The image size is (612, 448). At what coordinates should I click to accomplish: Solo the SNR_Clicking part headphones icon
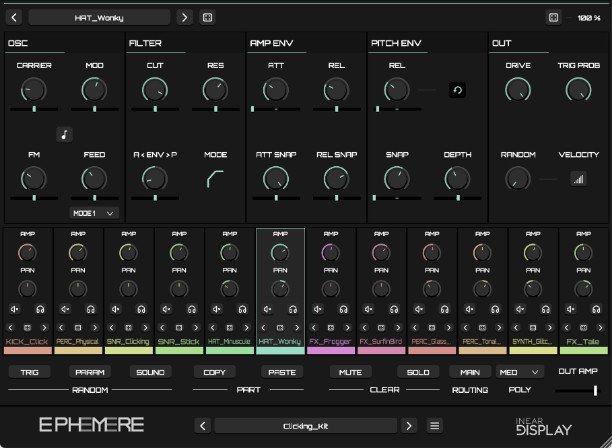coord(141,309)
